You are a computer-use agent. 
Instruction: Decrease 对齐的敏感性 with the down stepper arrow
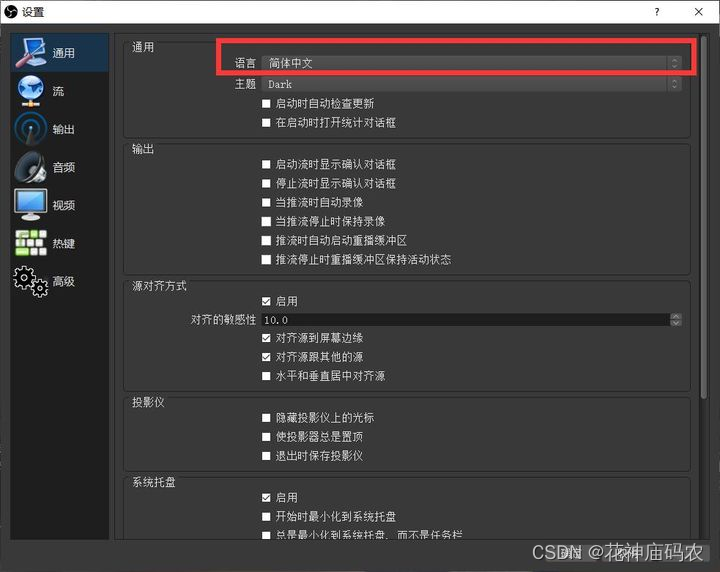tap(675, 323)
